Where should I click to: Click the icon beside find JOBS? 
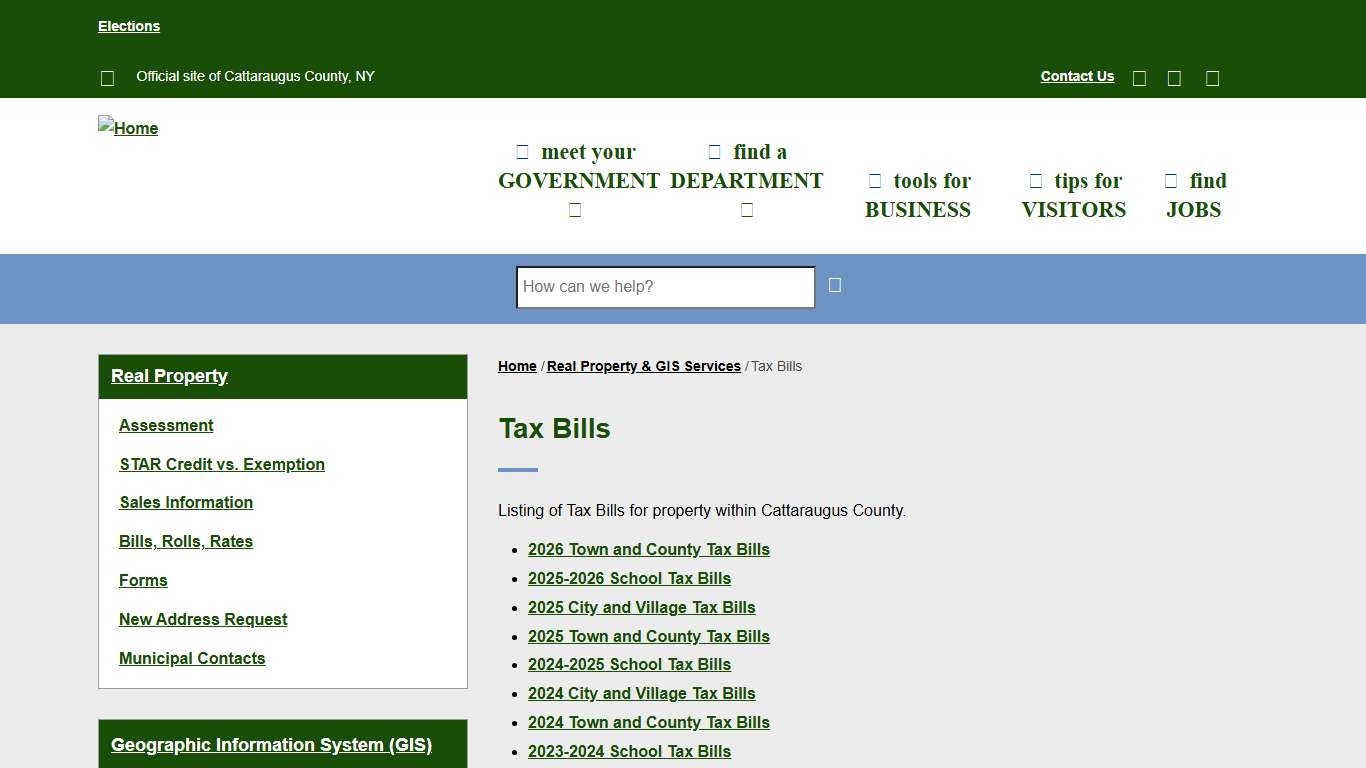(x=1170, y=181)
